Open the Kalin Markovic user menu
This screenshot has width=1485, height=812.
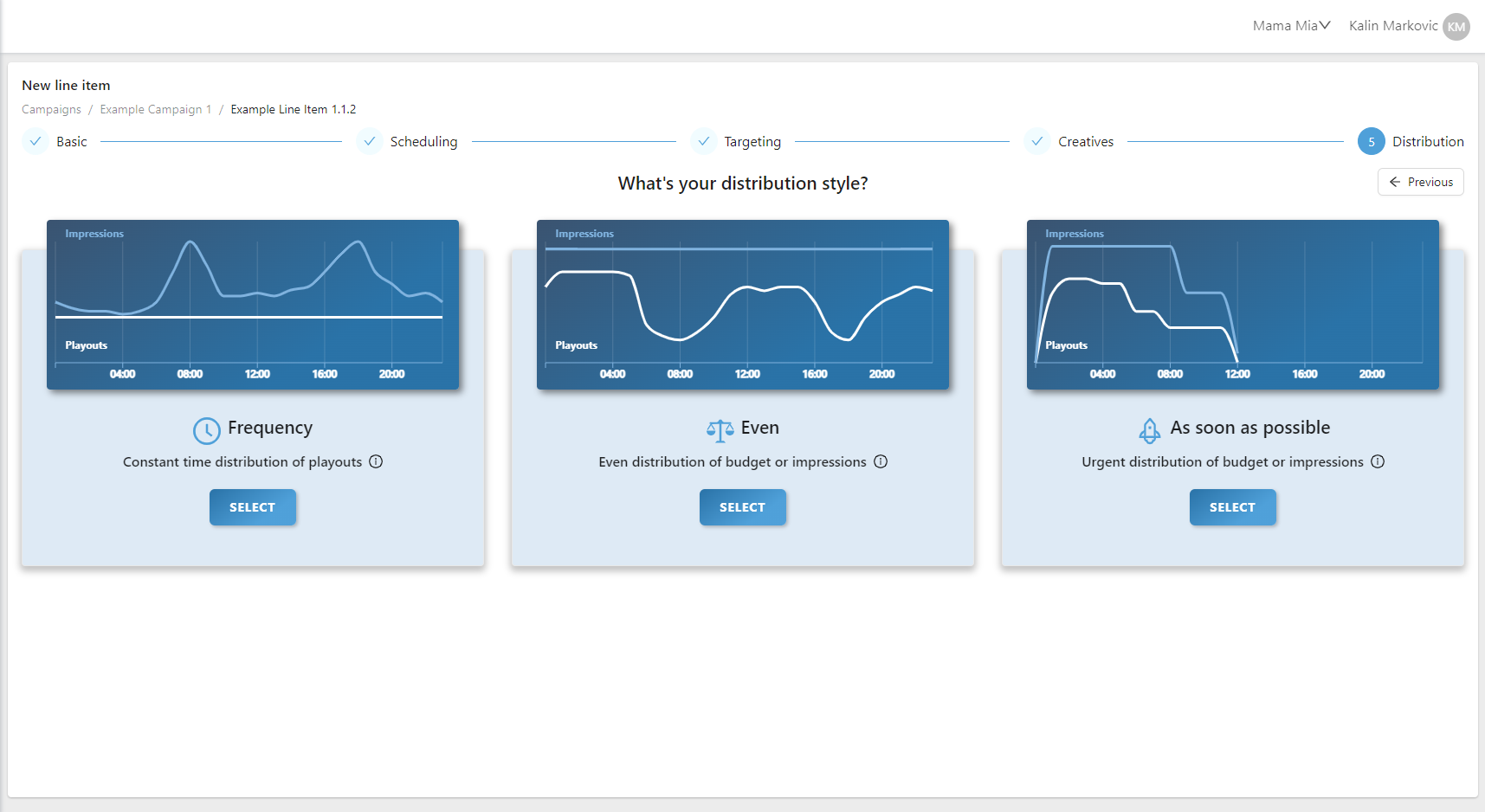[x=1392, y=26]
